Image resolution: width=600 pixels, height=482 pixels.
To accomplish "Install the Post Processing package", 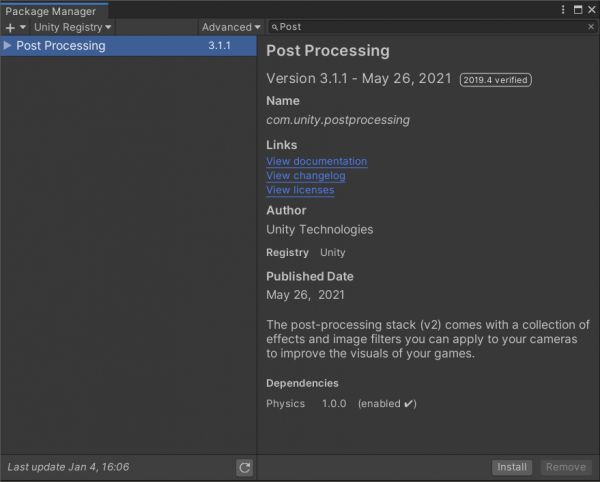I will [x=512, y=467].
